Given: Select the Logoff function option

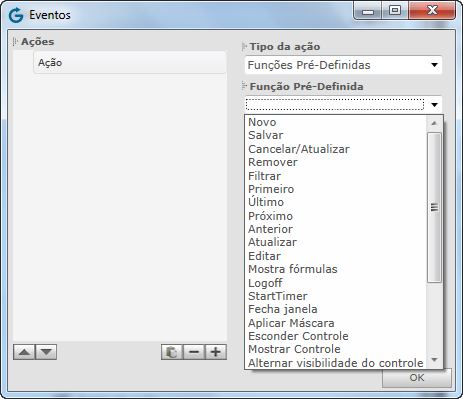Looking at the screenshot, I should point(265,283).
